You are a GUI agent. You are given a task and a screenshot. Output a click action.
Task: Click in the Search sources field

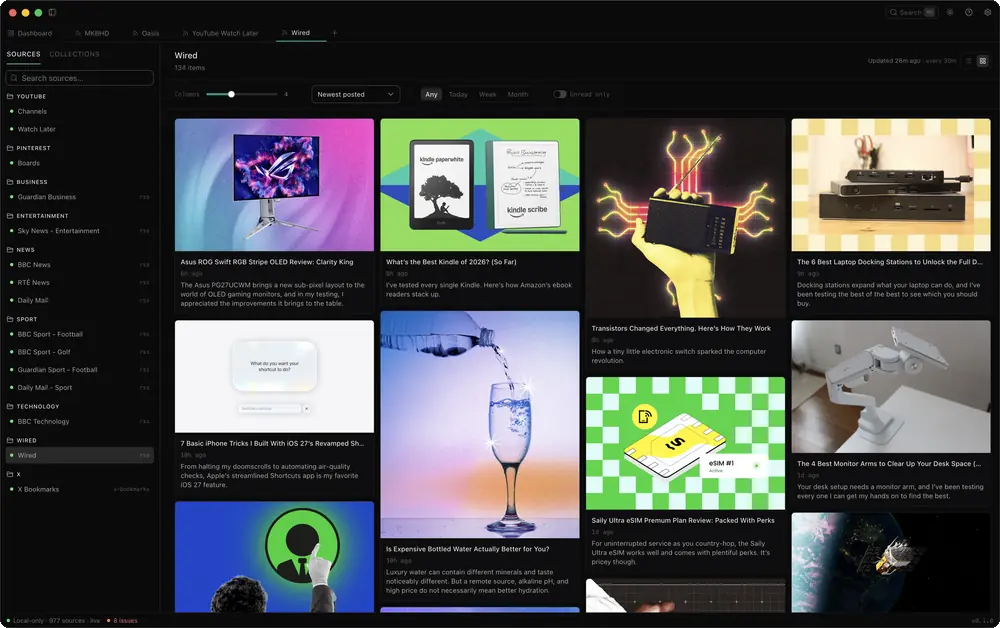80,78
